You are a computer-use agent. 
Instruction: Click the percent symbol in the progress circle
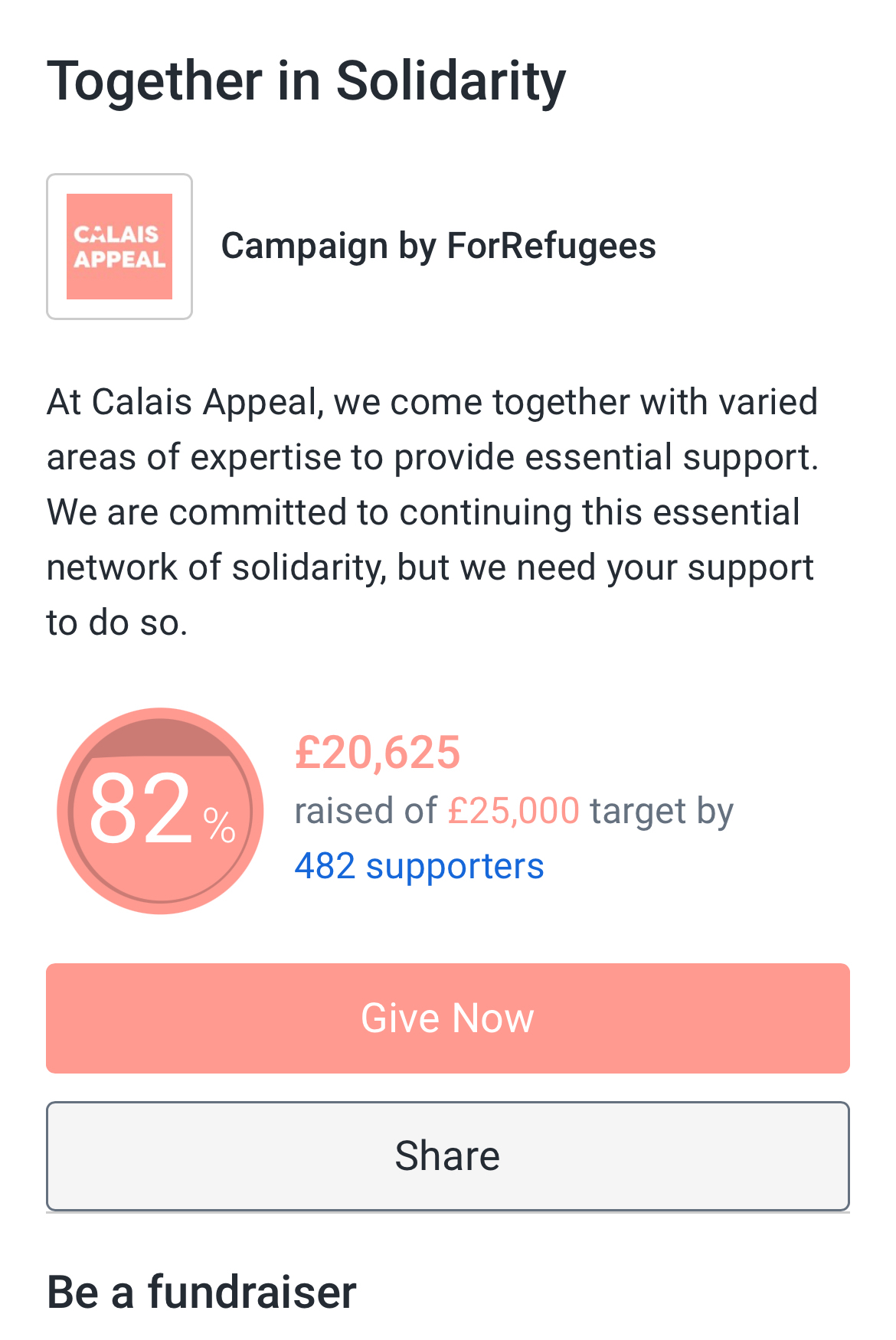click(219, 825)
